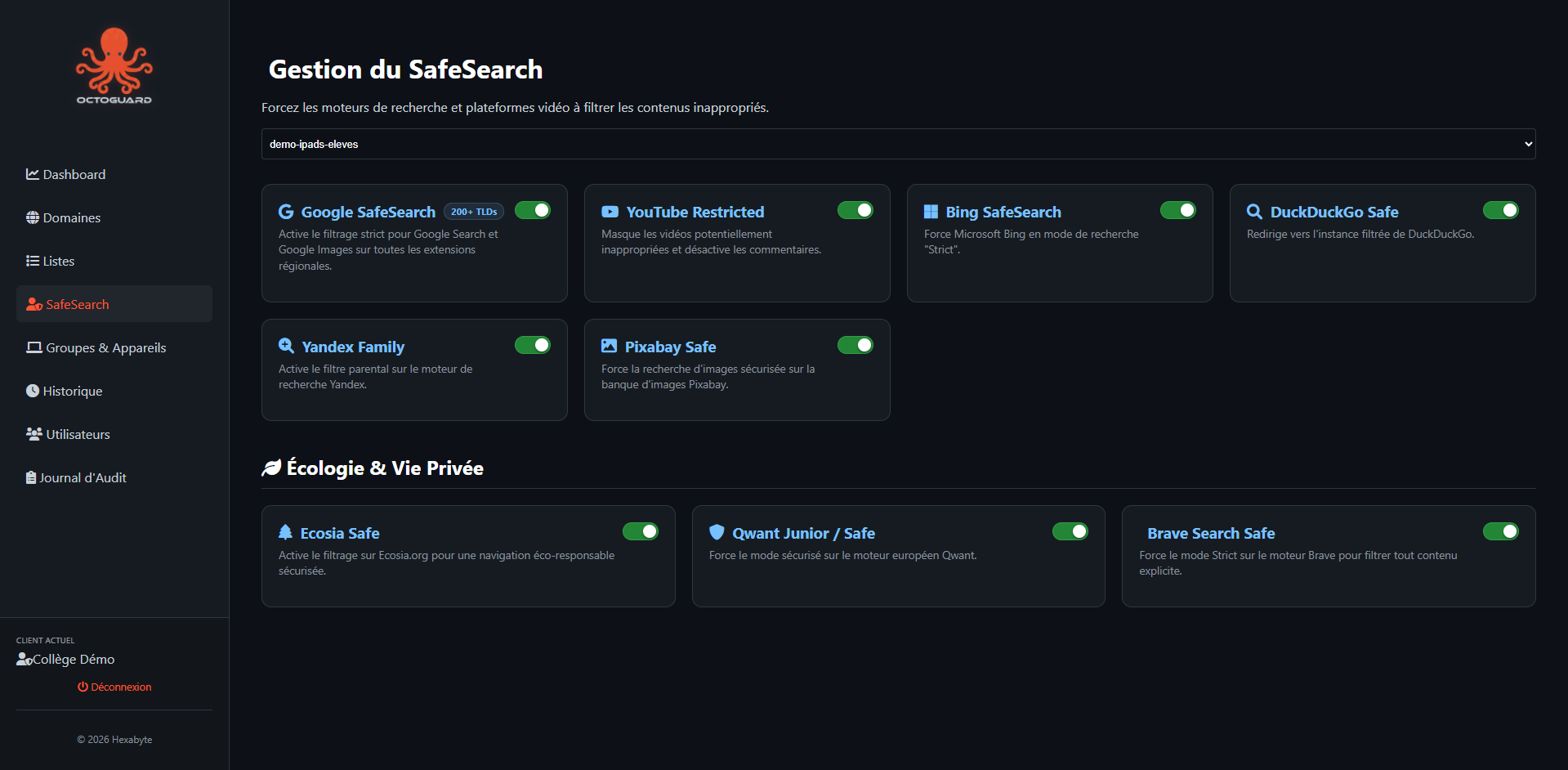The image size is (1568, 770).
Task: Click the Listes list icon
Action: coord(33,261)
